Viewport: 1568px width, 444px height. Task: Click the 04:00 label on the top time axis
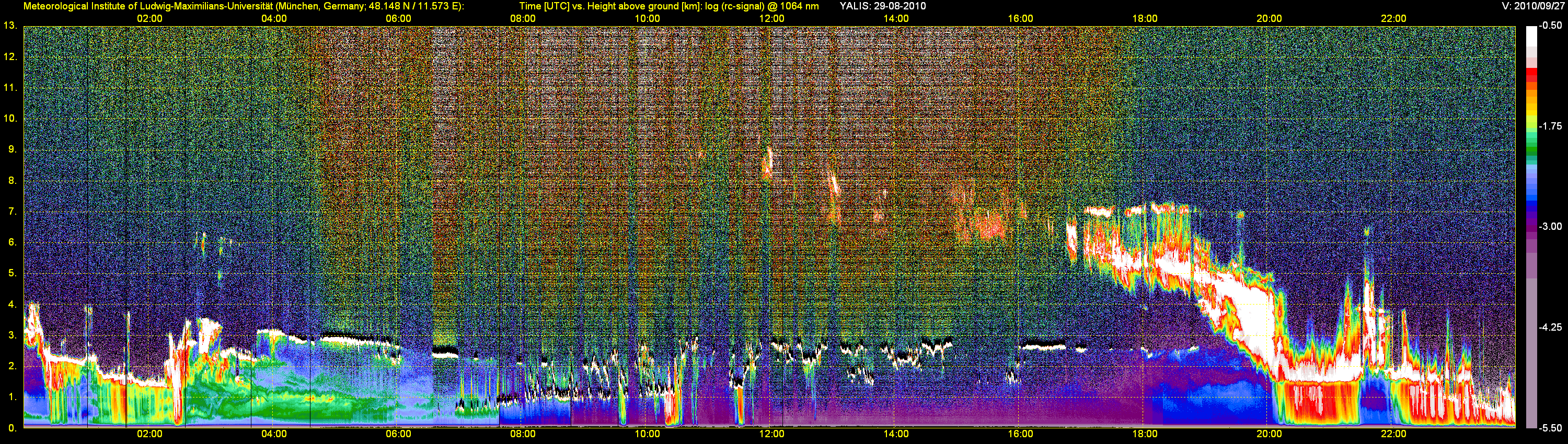tap(274, 18)
